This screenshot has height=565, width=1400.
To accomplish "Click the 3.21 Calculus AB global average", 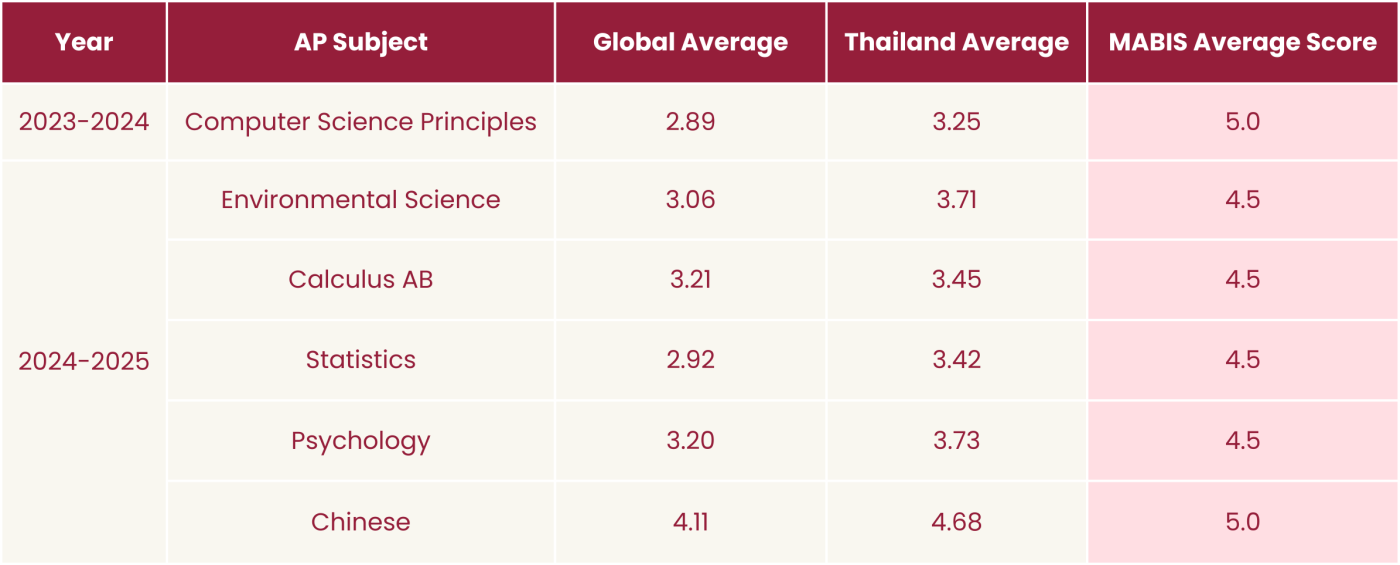I will (x=690, y=280).
